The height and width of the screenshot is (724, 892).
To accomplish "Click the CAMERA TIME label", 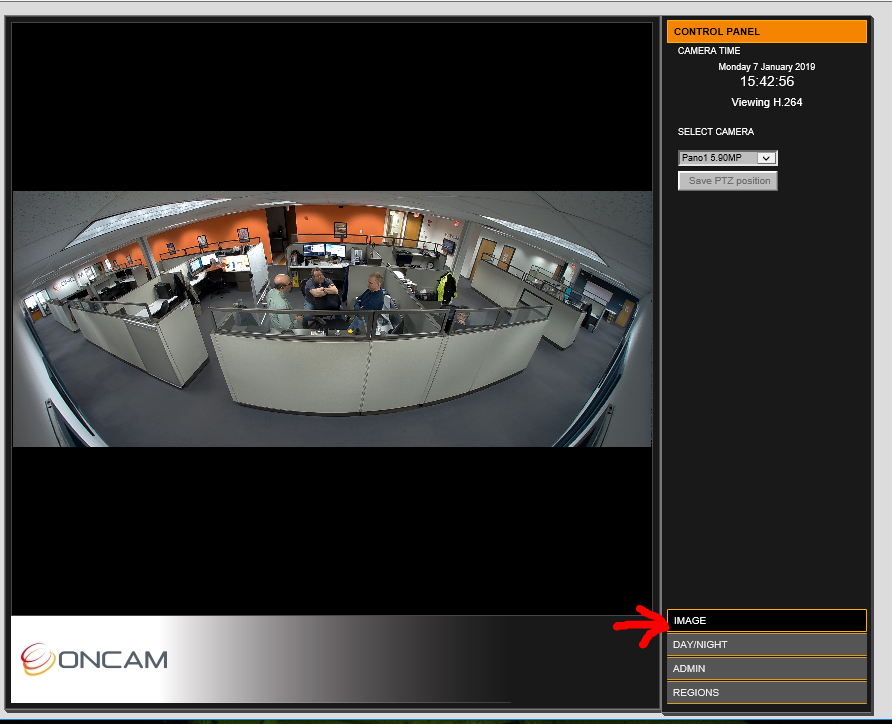I will [x=709, y=51].
